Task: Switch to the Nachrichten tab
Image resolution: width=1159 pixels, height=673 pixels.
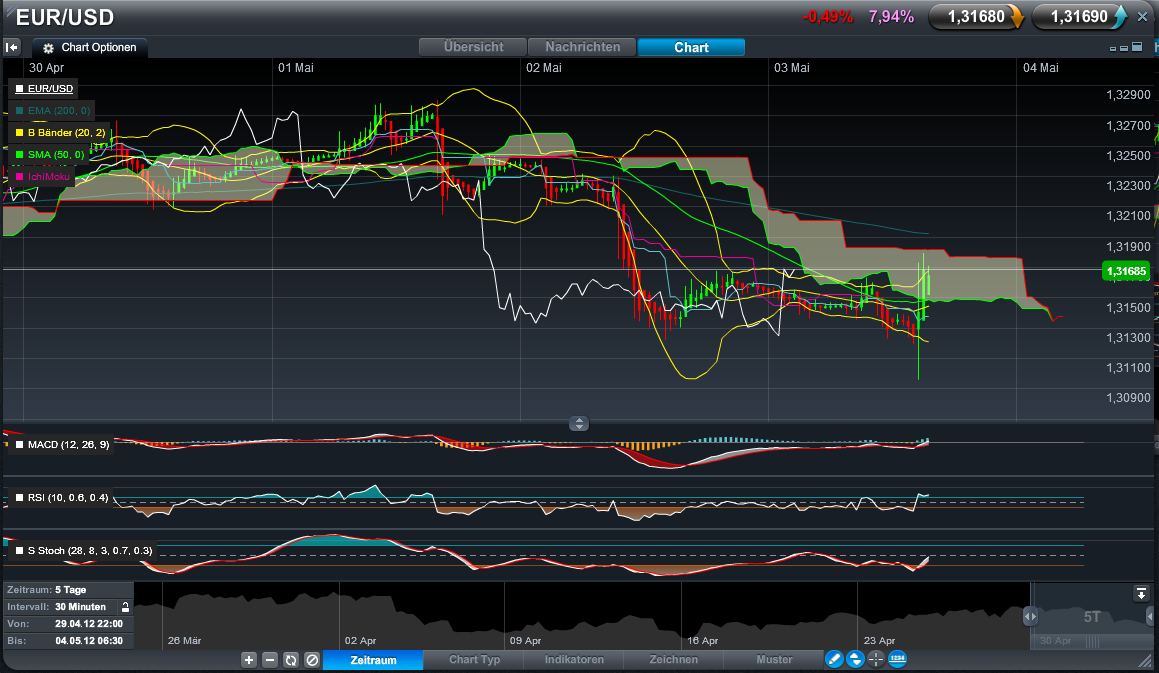Action: [x=582, y=47]
